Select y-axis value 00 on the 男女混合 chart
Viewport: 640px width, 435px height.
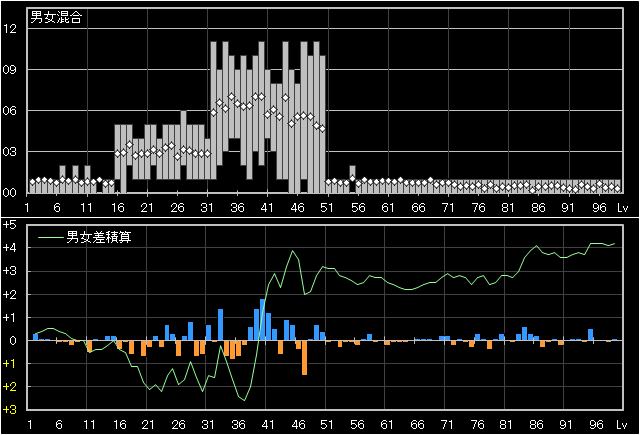(9, 193)
